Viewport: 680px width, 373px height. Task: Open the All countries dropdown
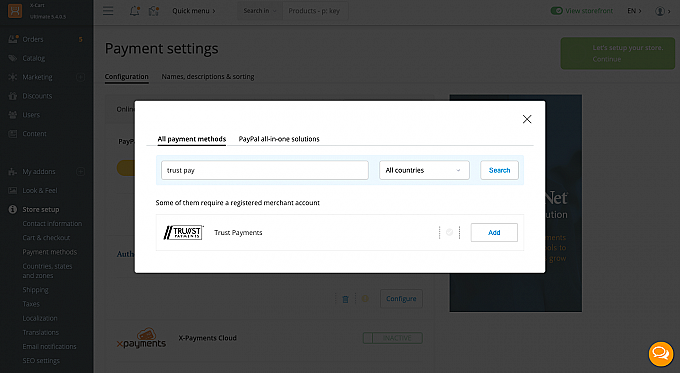424,170
